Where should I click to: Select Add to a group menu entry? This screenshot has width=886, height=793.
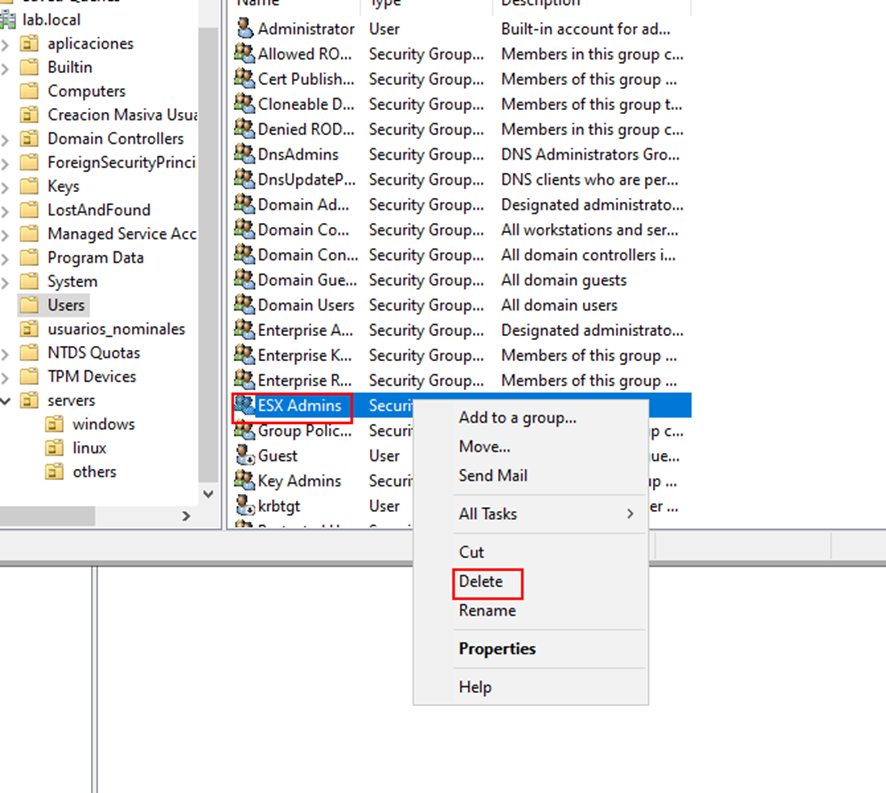517,418
